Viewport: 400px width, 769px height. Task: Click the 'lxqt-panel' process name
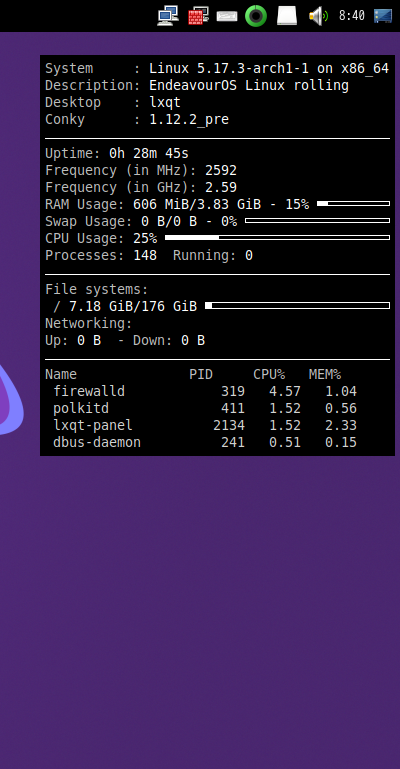(93, 426)
